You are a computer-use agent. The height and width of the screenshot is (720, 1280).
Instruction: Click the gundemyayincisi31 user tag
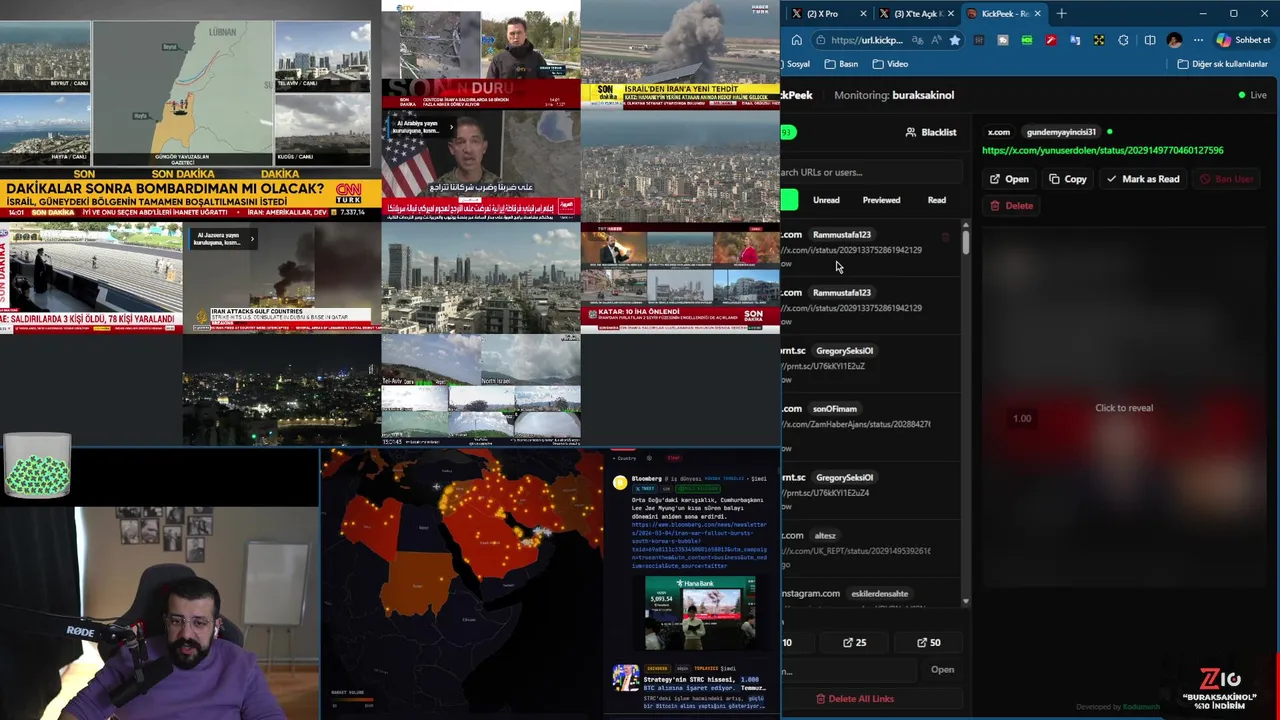[1061, 132]
